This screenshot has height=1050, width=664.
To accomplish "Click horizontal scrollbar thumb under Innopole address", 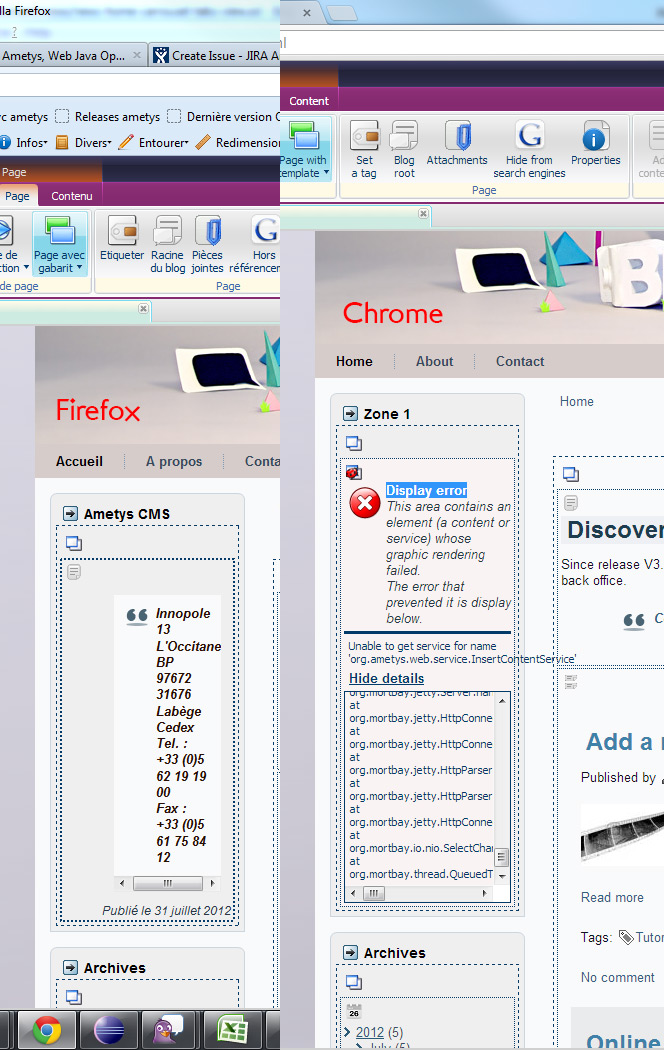I will 168,883.
